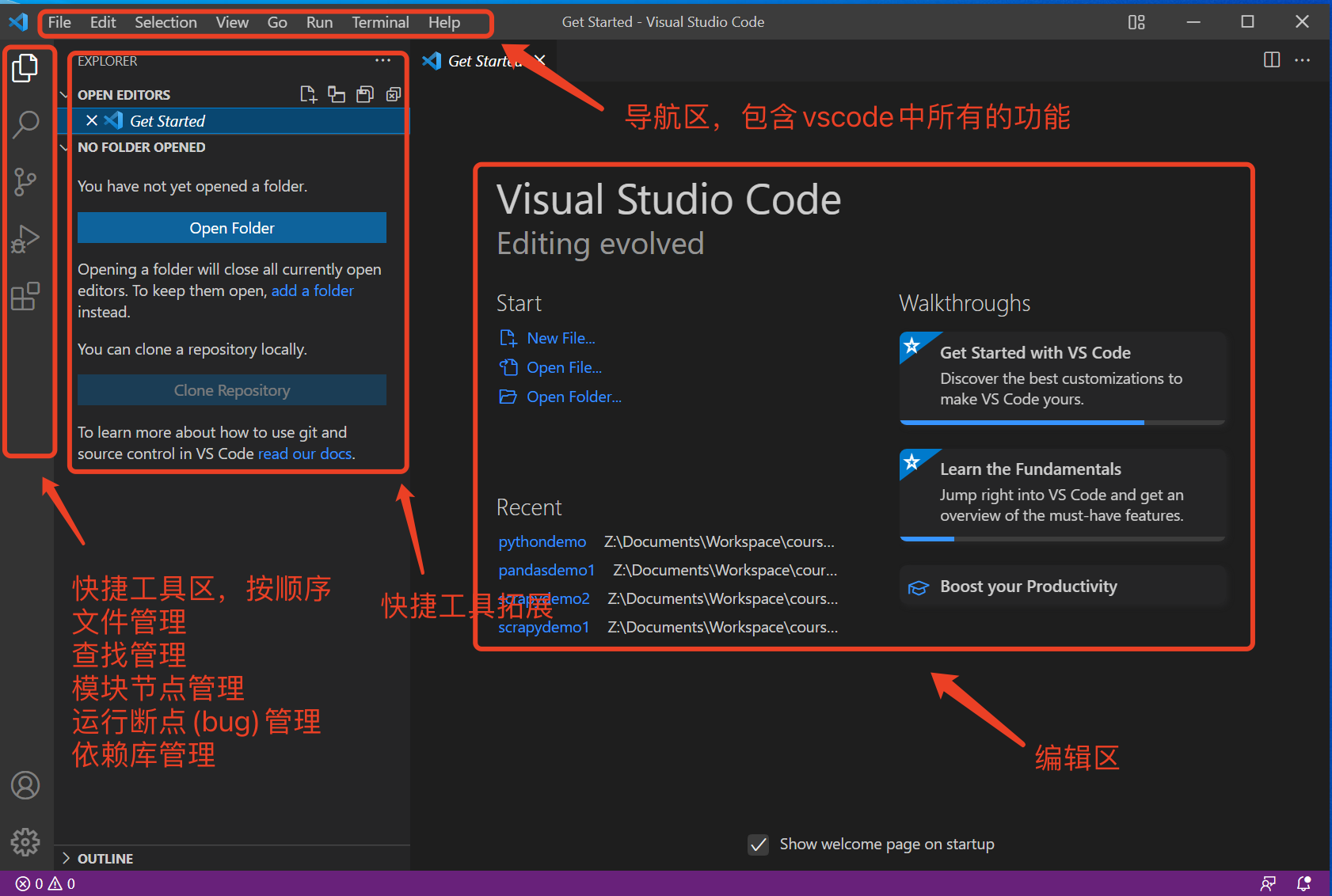The image size is (1332, 896).
Task: Open the Go menu
Action: [x=277, y=22]
